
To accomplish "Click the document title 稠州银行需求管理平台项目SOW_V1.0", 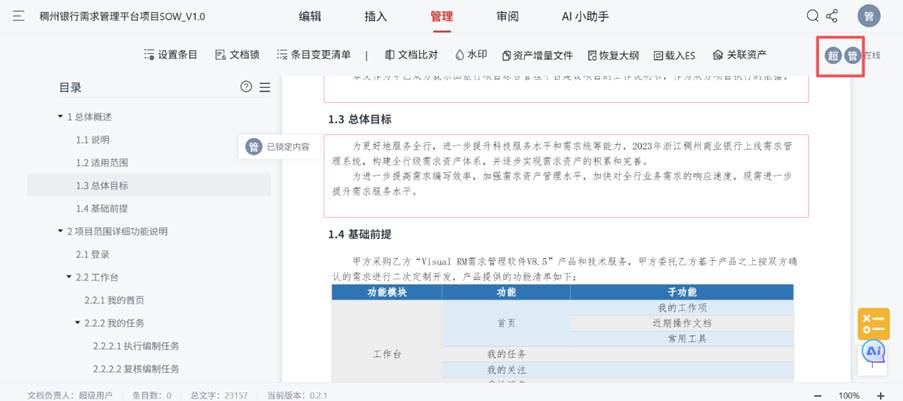I will 122,16.
